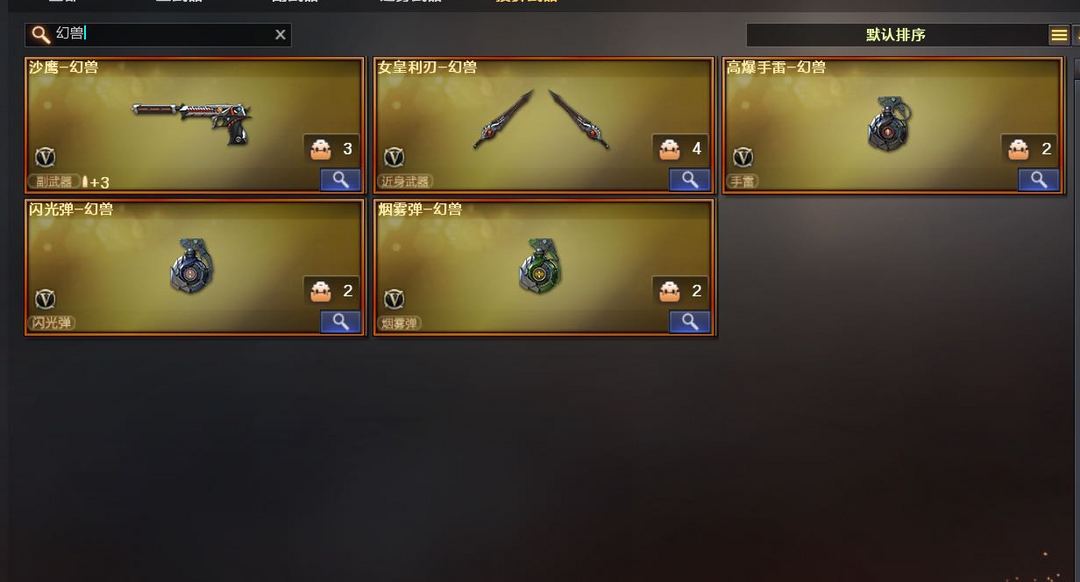
Task: Pick the green 烟雾弹-幻兽 grenade image
Action: (540, 266)
